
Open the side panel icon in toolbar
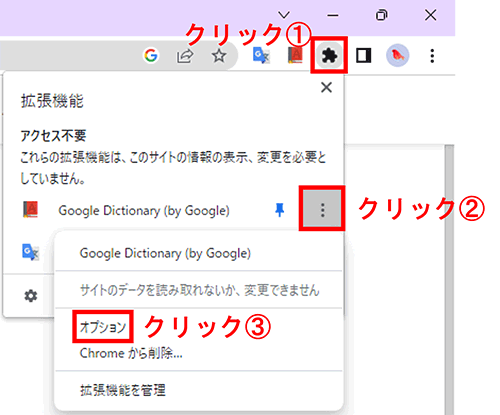[363, 56]
